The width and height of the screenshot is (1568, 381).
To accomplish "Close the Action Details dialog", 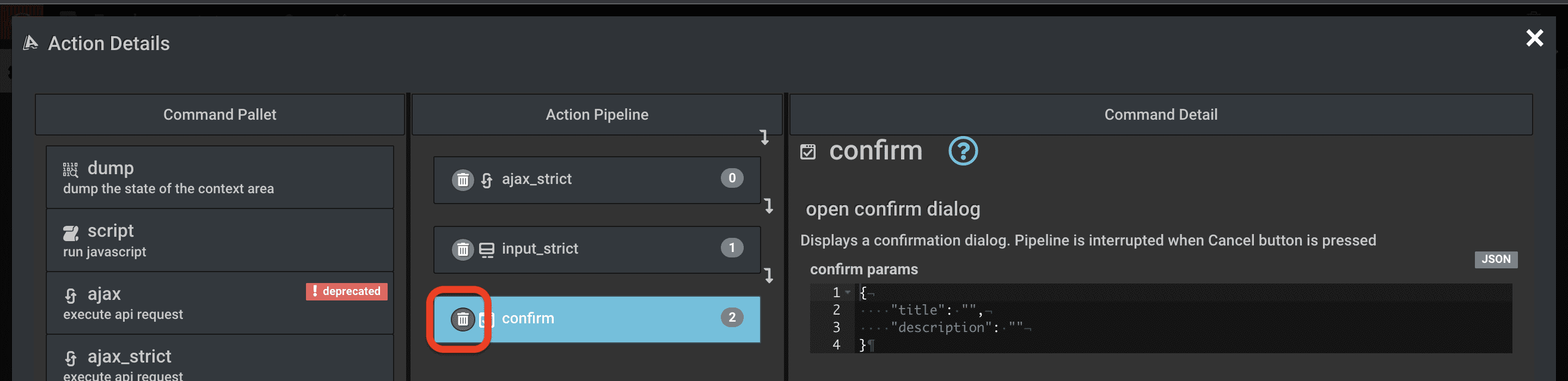I will click(x=1535, y=38).
